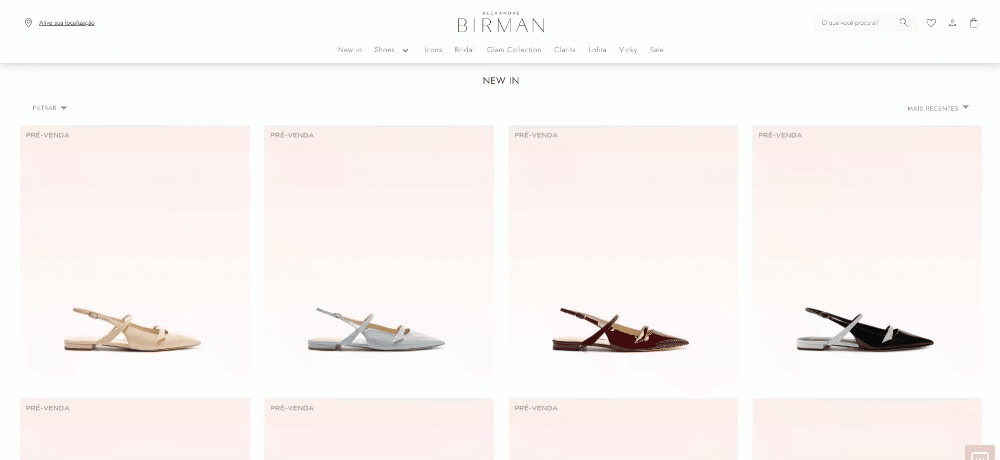Open the Bridal menu item
This screenshot has width=1000, height=460.
[x=464, y=50]
